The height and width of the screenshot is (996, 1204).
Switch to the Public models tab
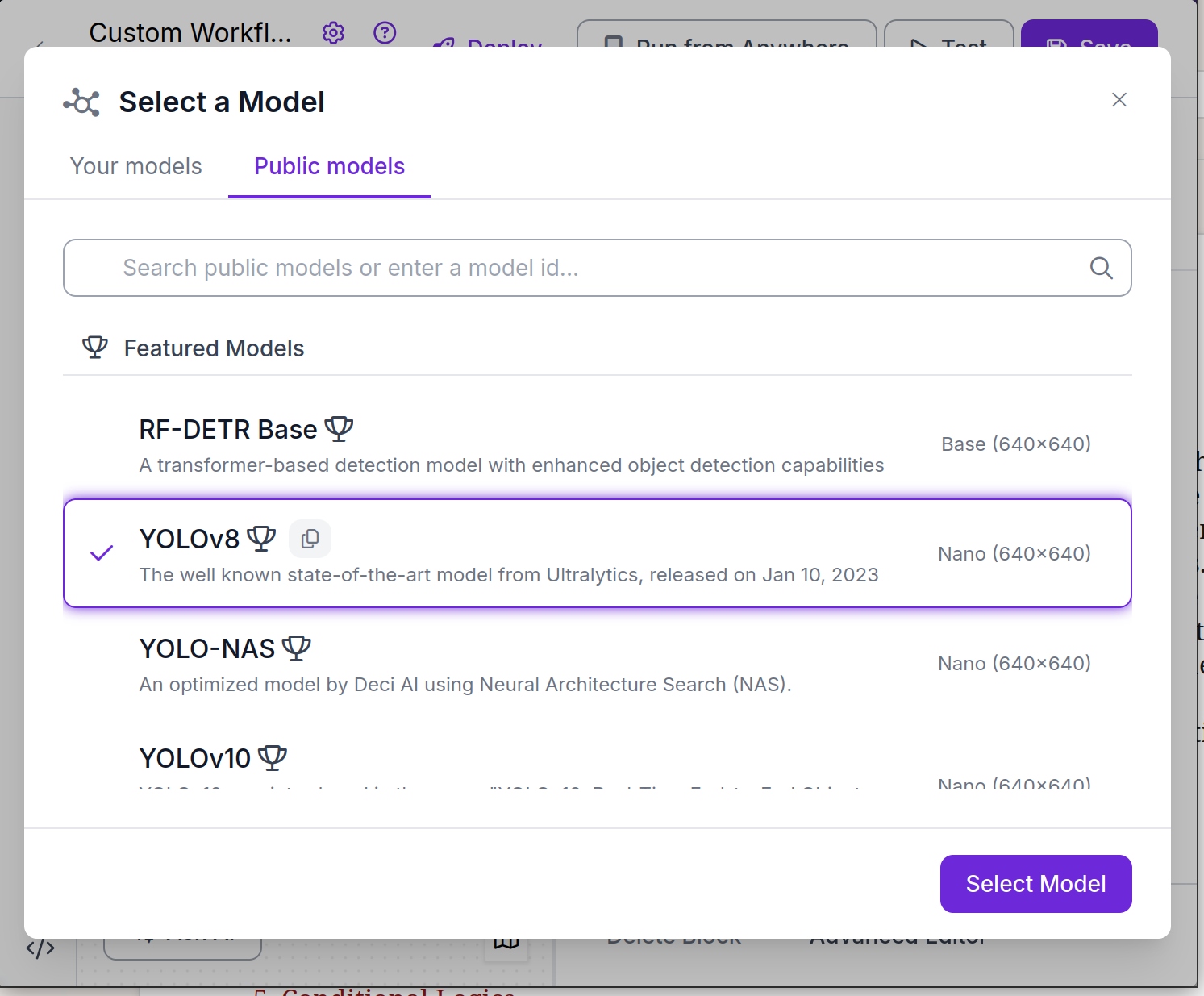click(x=328, y=166)
